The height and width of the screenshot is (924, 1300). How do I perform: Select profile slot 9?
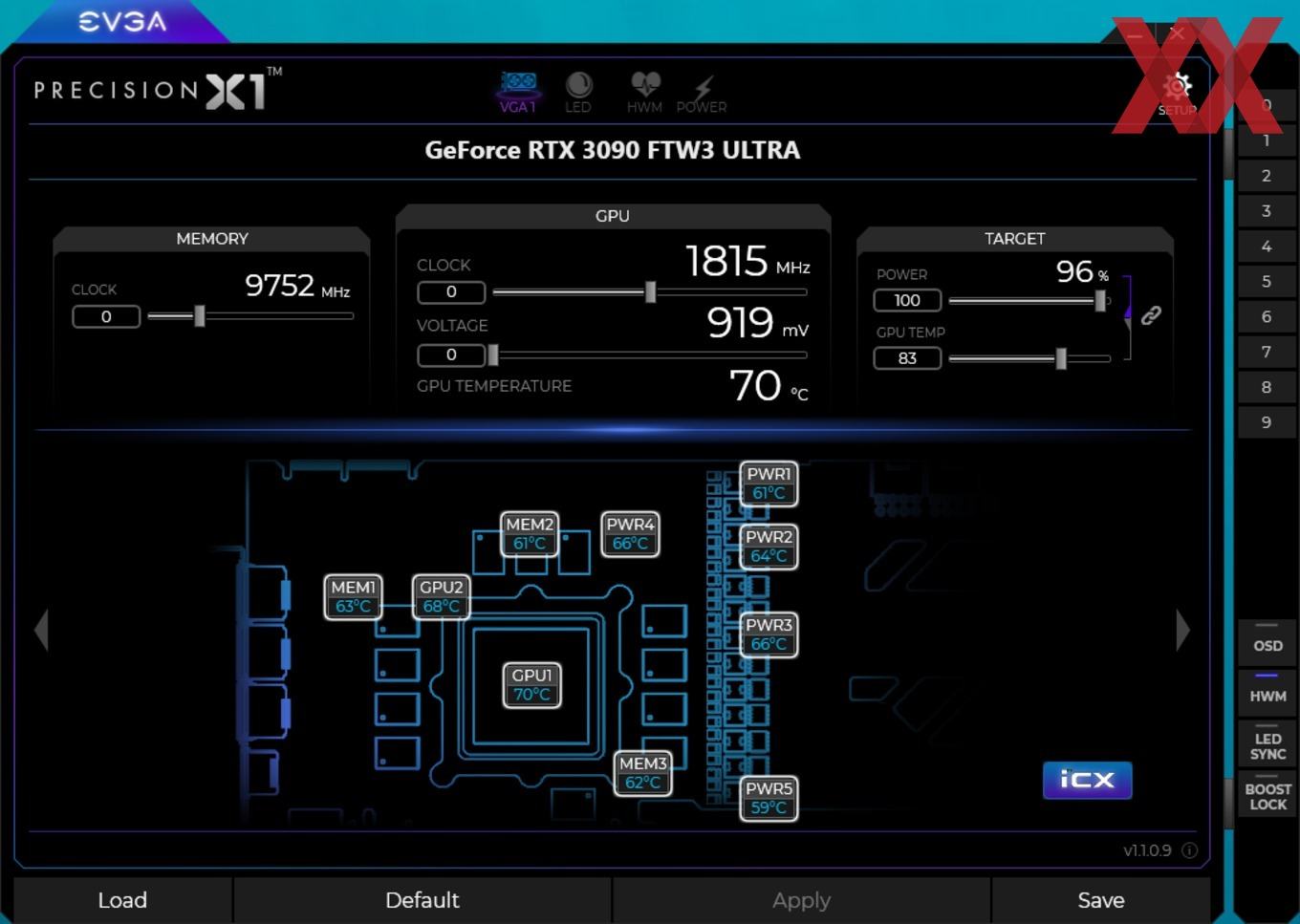pos(1267,422)
